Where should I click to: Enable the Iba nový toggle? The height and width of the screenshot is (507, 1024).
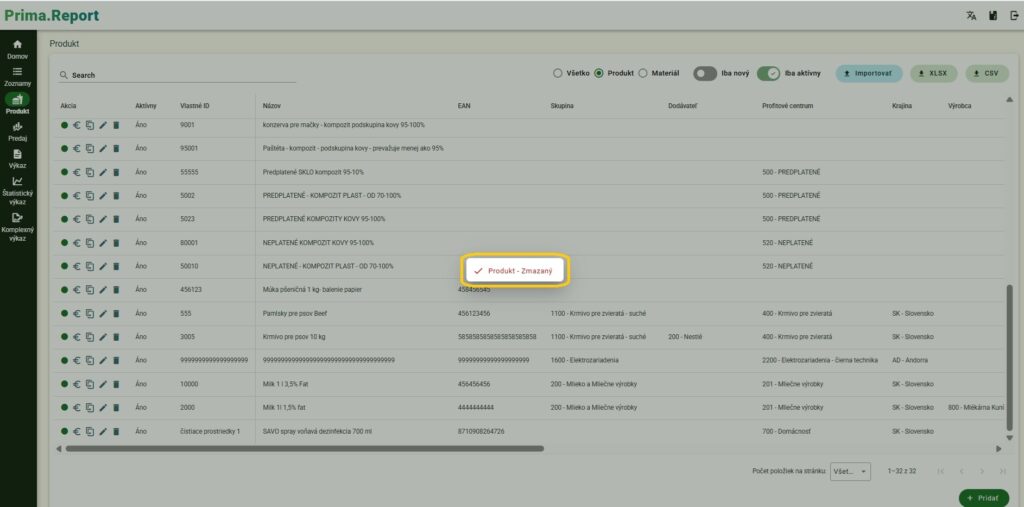point(705,73)
